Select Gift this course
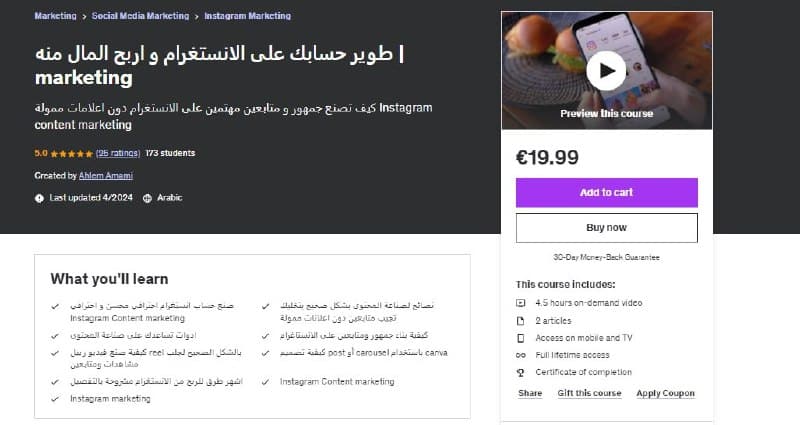 point(589,393)
